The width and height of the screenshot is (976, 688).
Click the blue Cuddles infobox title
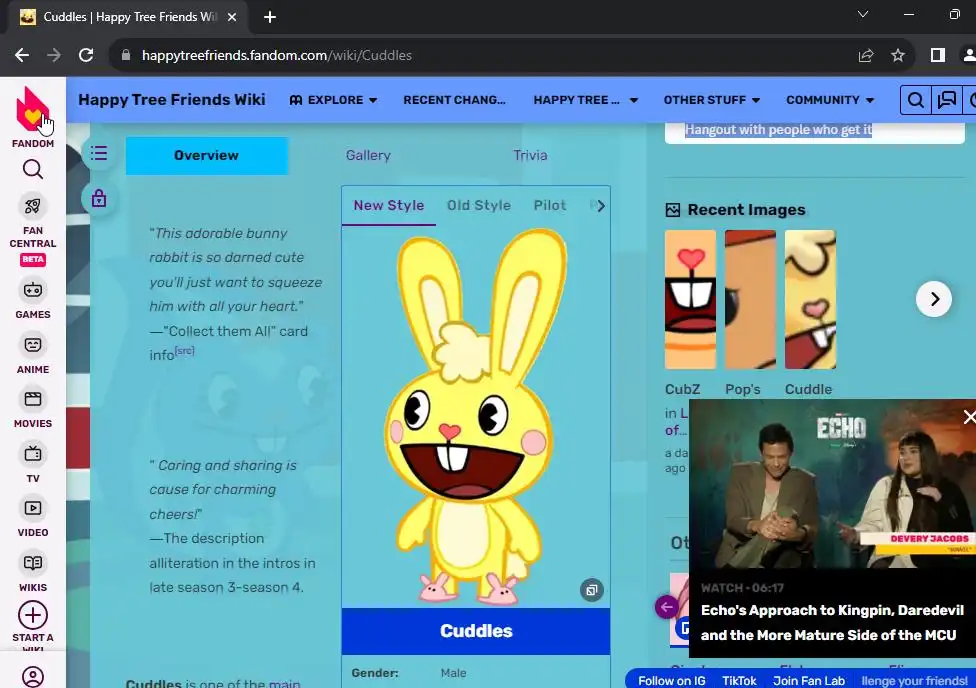(x=476, y=631)
